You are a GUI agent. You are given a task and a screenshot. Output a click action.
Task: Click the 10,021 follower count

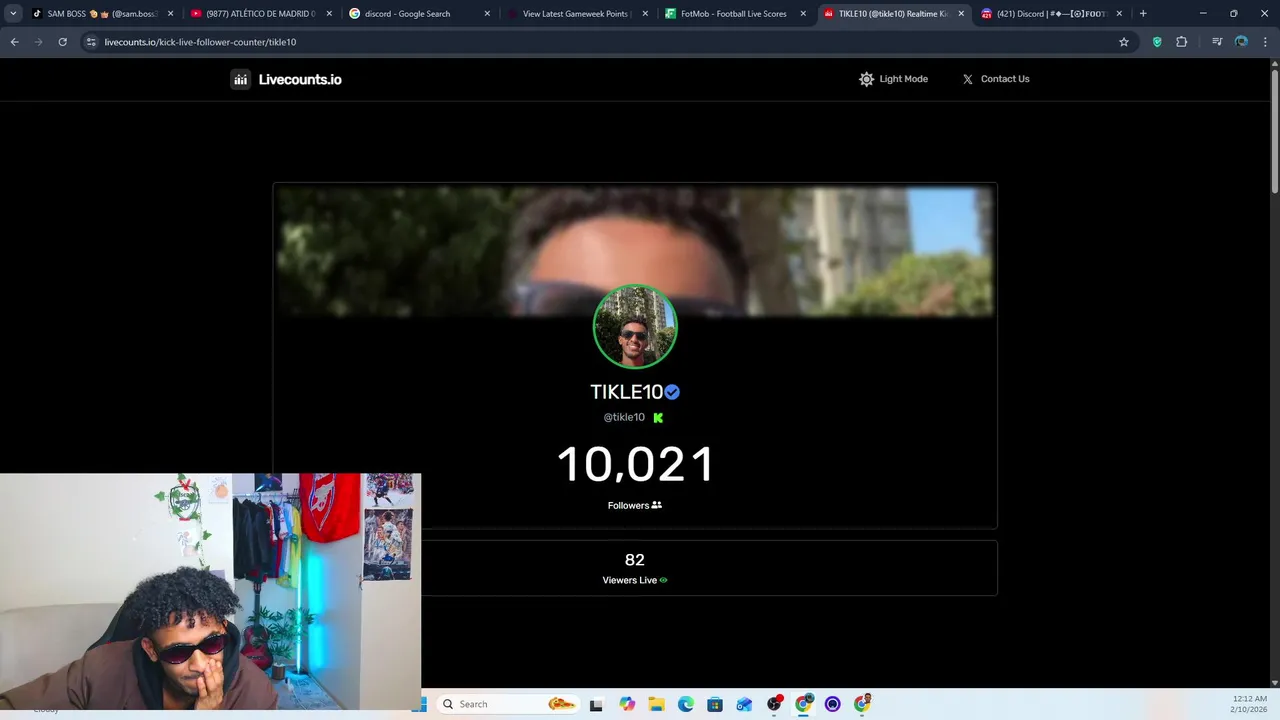click(635, 465)
